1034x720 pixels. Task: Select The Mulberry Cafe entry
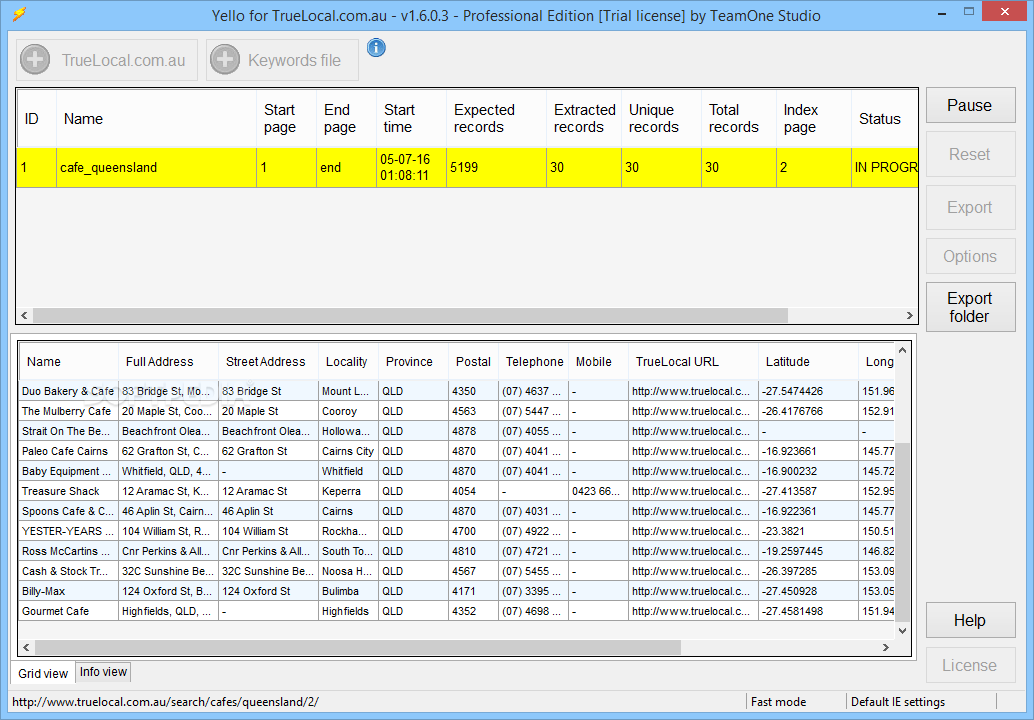456,411
